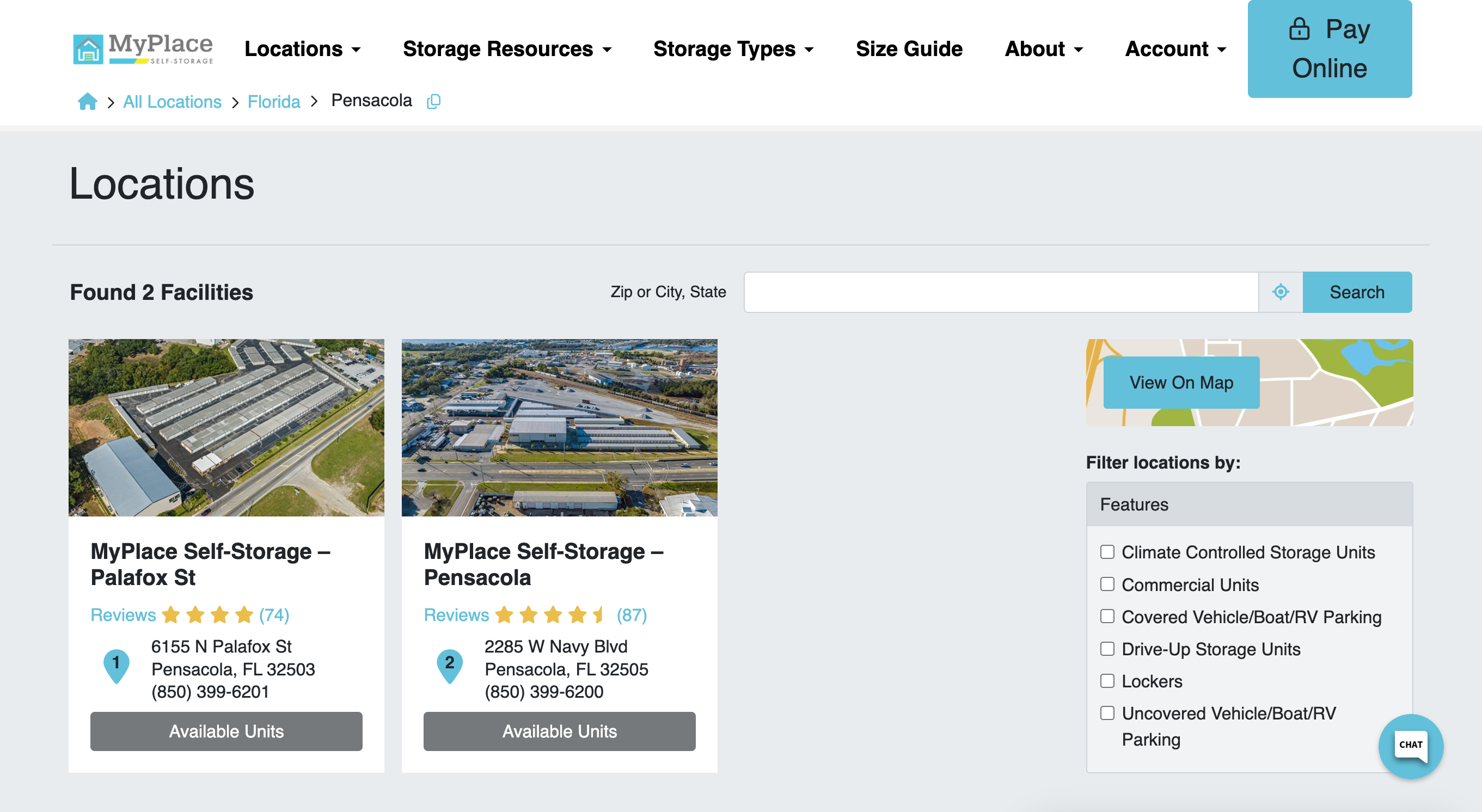Toggle the Lockers filter checkbox
Screen dimensions: 1482x812
1107,681
